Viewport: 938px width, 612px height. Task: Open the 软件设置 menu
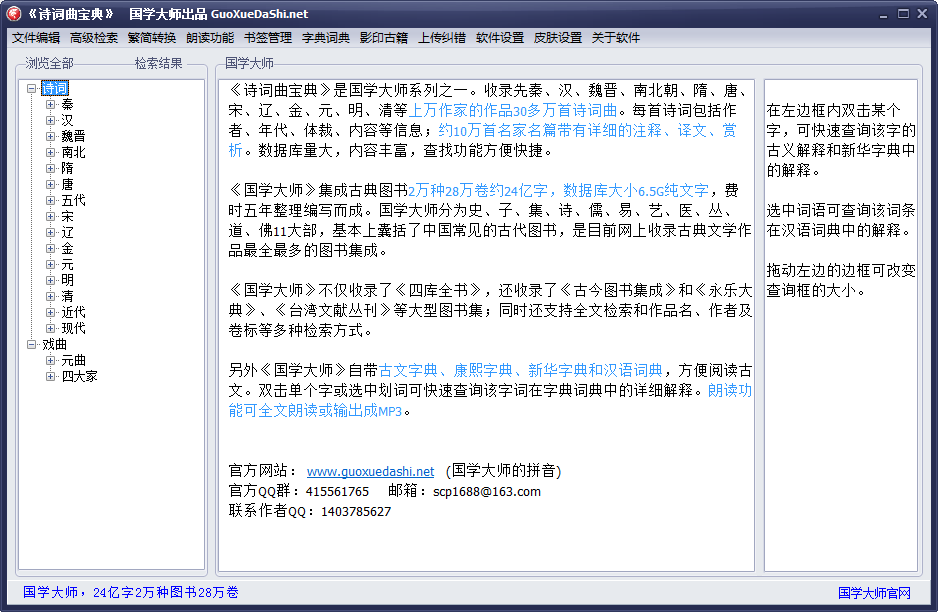500,38
